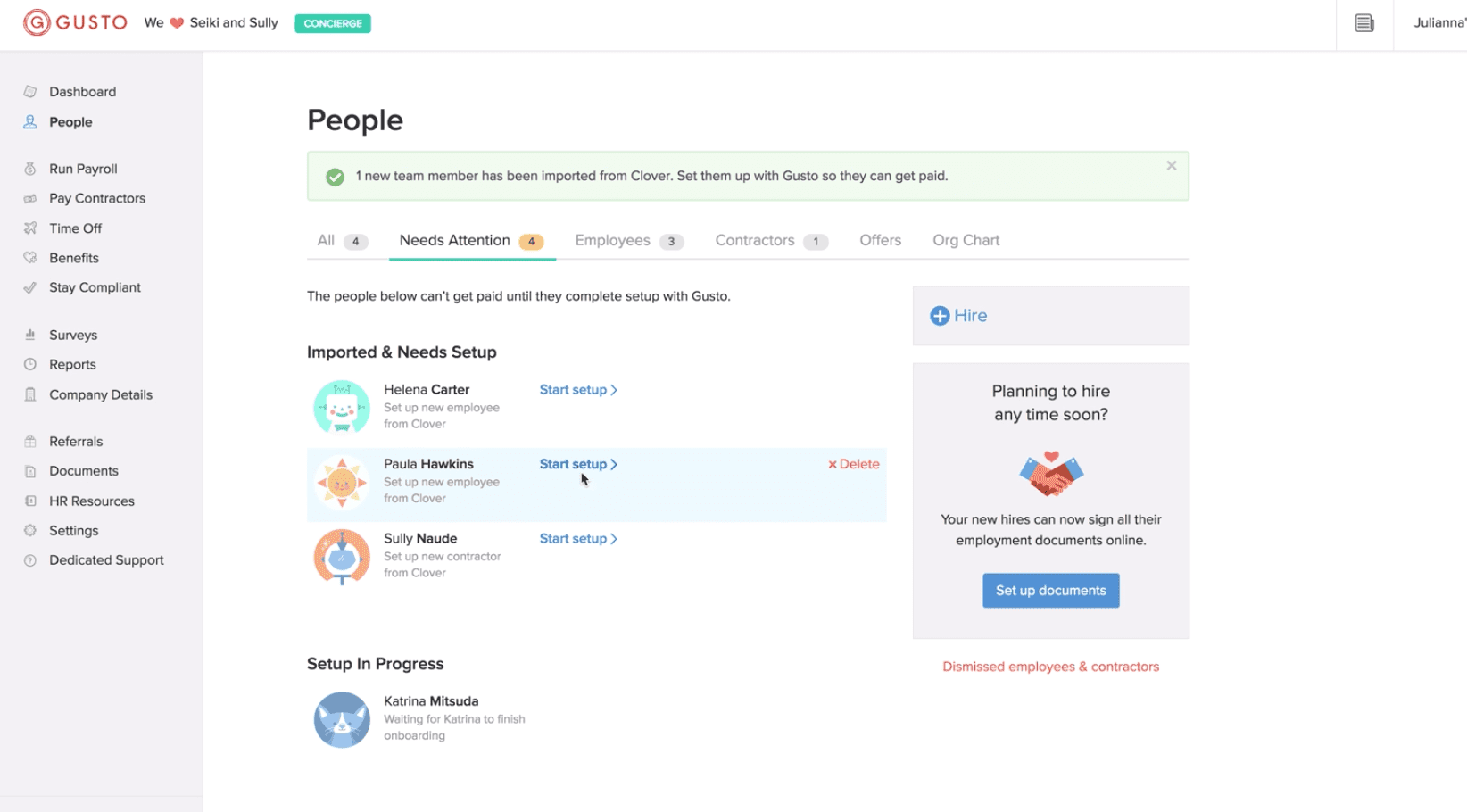Click the Settings gear icon

(30, 531)
